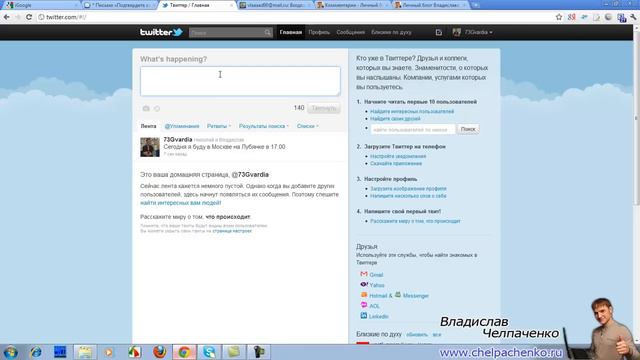Click the Поиск button for user search

(x=468, y=129)
